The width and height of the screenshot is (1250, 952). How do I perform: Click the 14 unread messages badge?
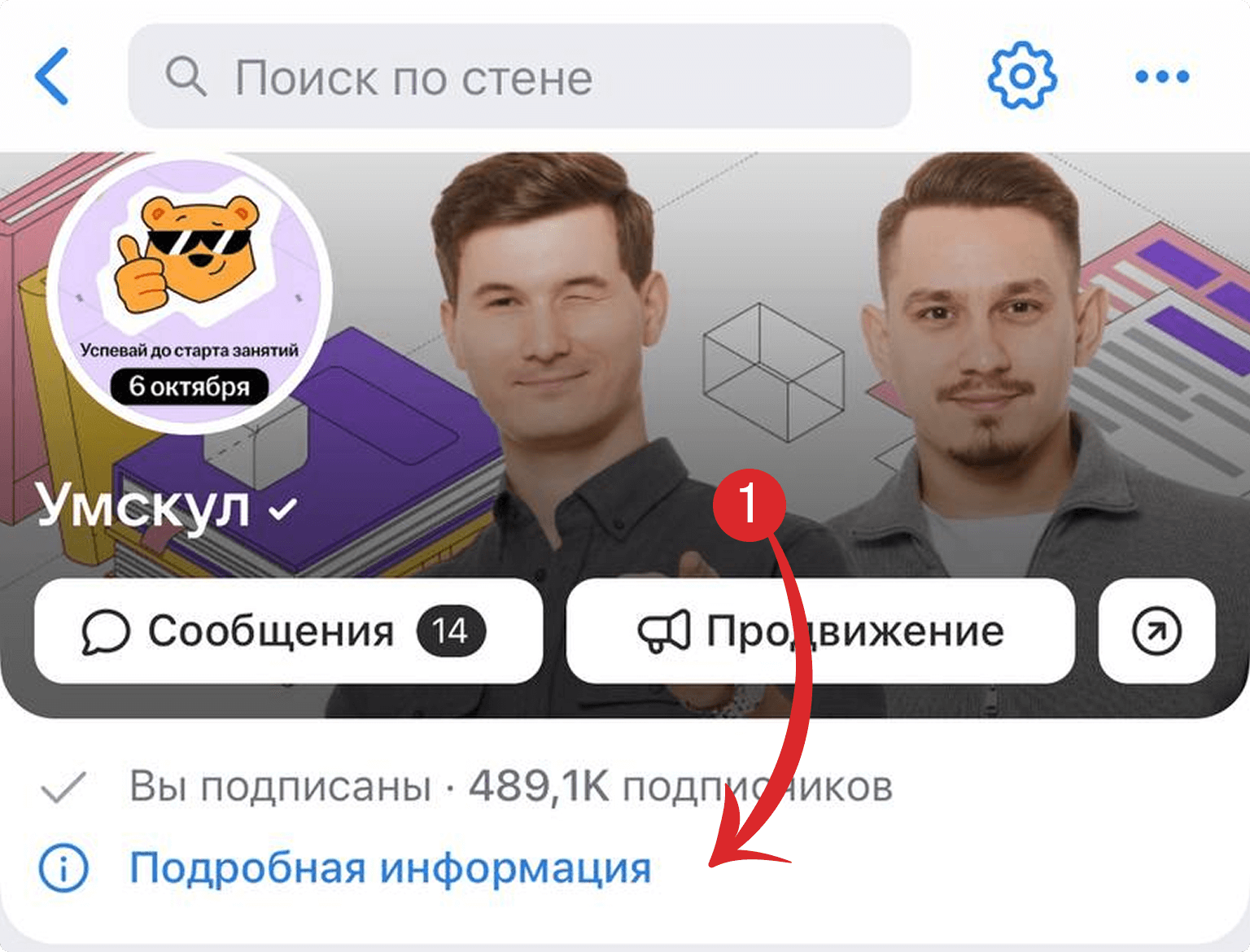pos(451,631)
